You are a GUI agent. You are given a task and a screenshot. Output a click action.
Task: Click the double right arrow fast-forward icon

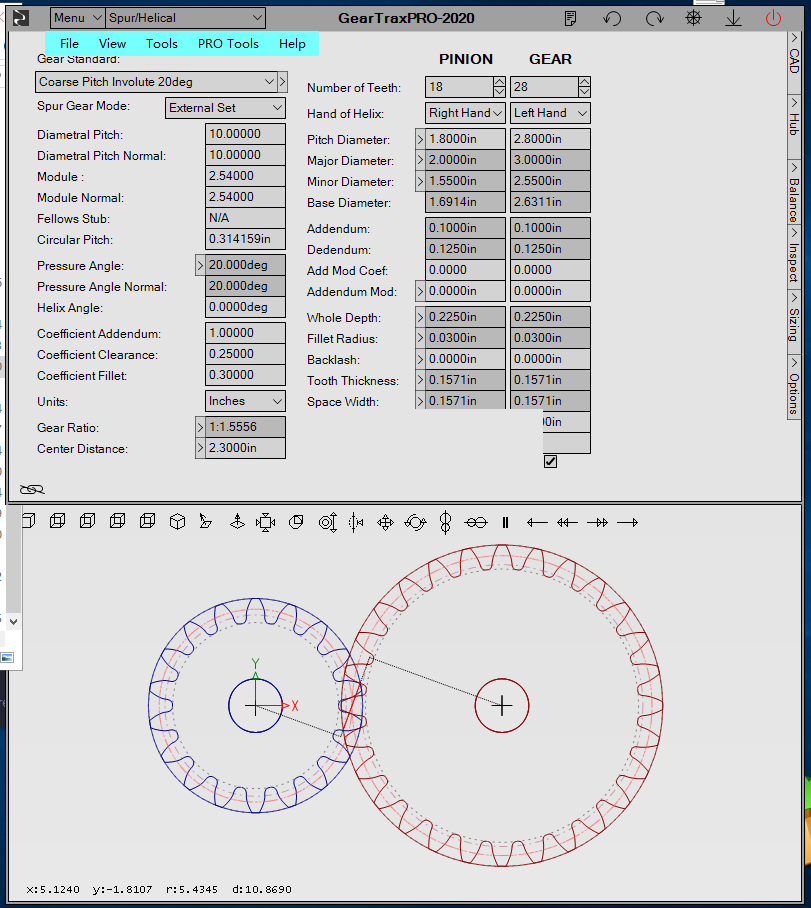point(597,522)
